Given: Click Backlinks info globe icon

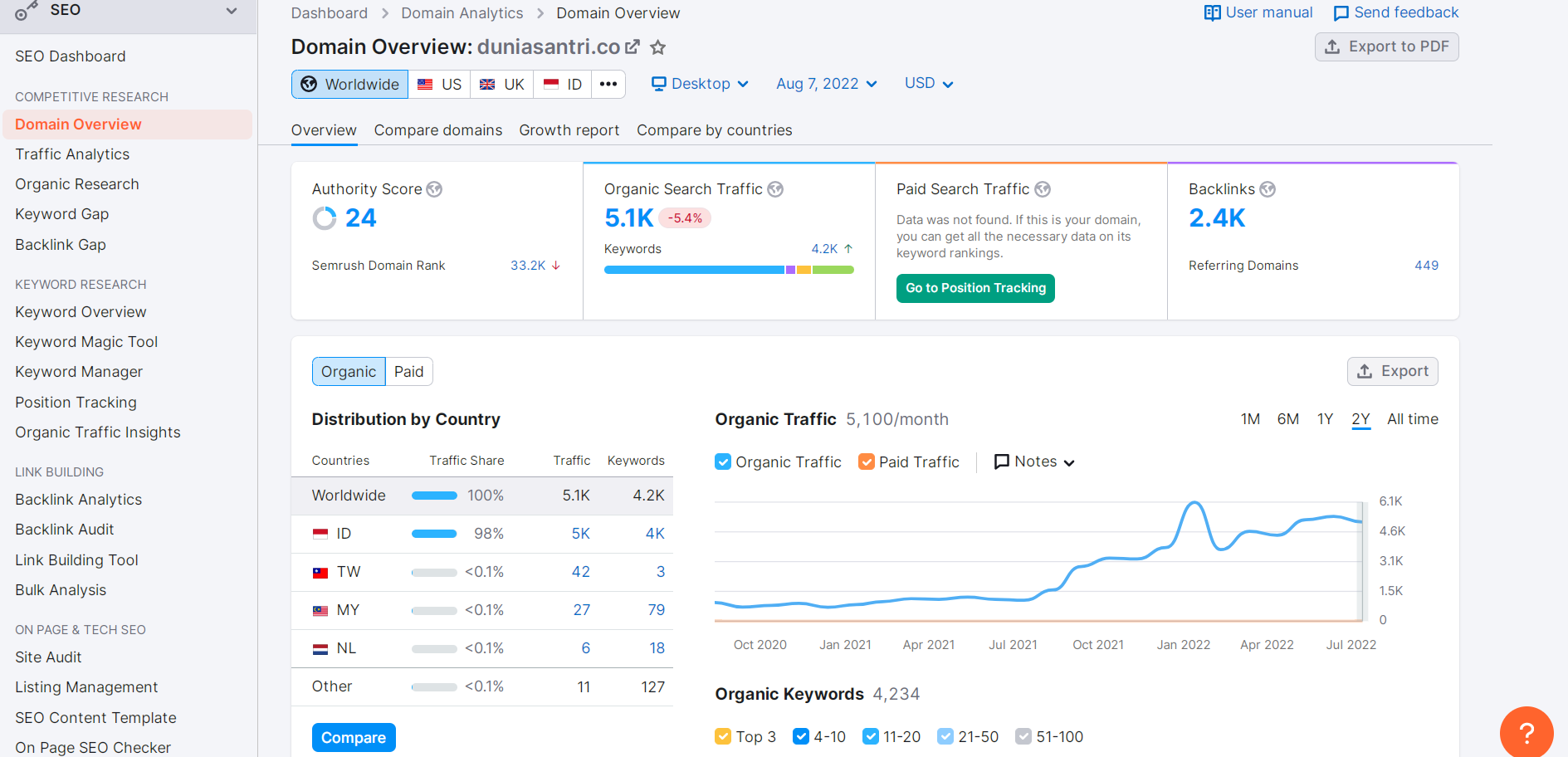Looking at the screenshot, I should click(1268, 189).
